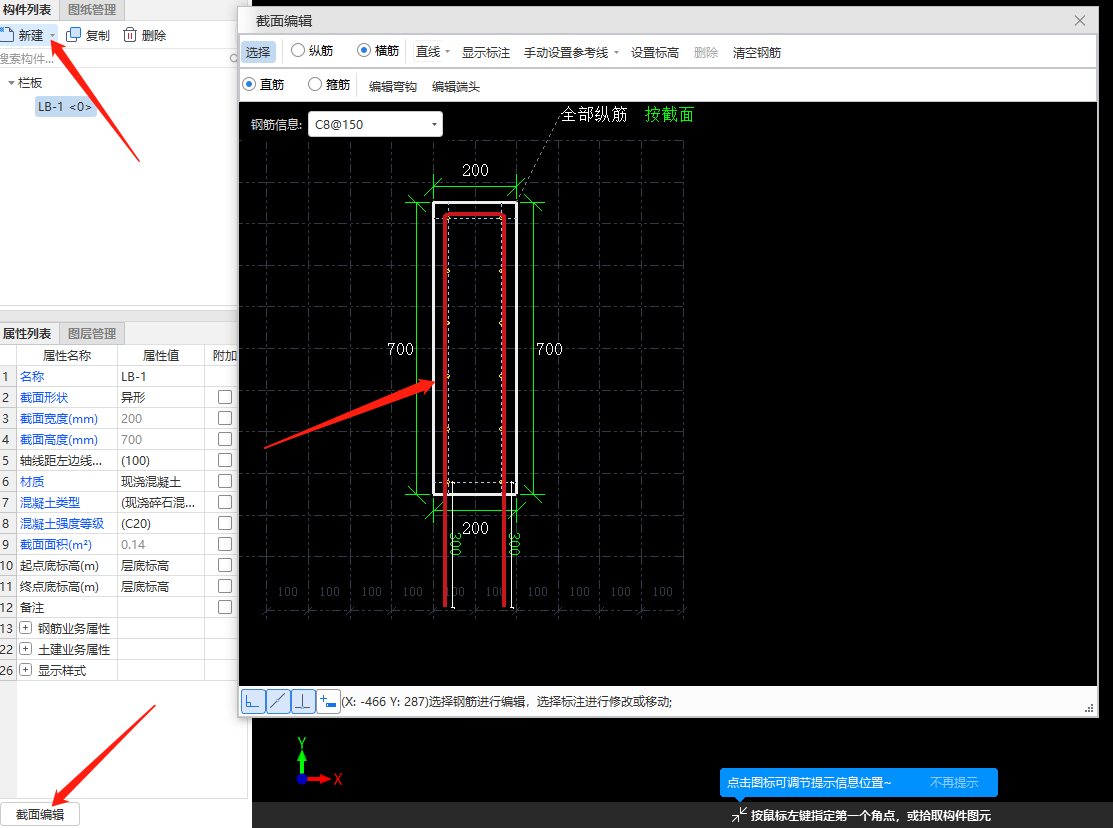Select LB-1 in the component tree
1113x828 pixels.
tap(65, 107)
